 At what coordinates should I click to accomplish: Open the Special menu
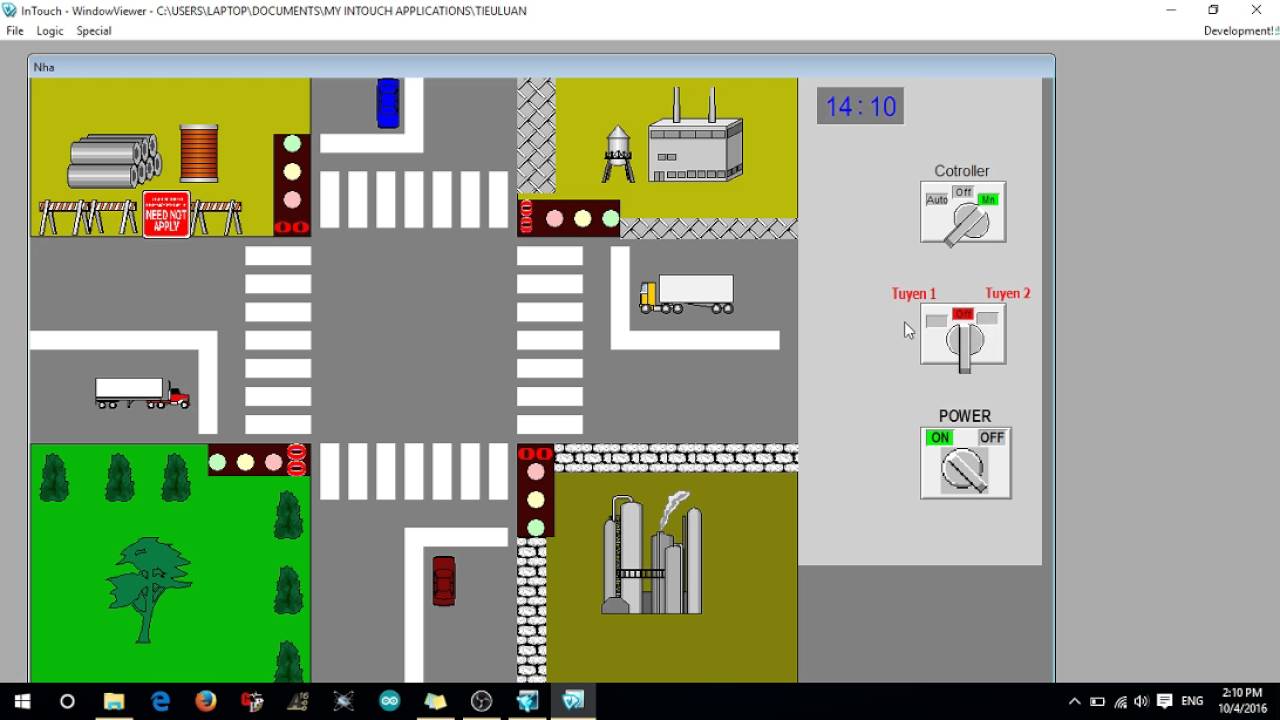(94, 31)
